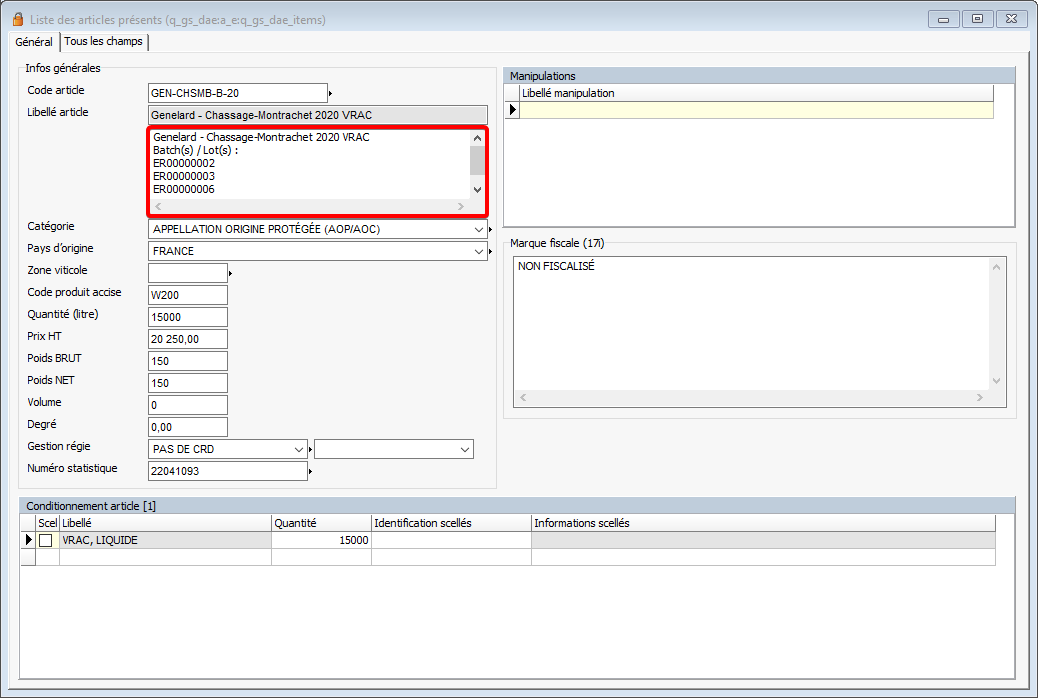This screenshot has height=698, width=1038.
Task: Click into the Prix HT field
Action: (187, 339)
